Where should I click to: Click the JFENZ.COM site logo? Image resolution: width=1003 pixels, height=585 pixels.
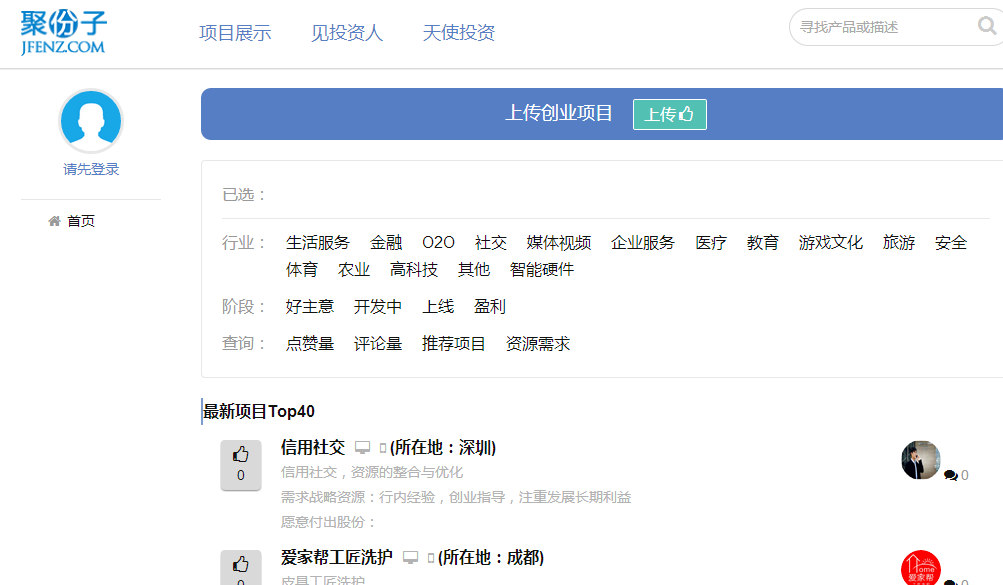click(x=63, y=32)
